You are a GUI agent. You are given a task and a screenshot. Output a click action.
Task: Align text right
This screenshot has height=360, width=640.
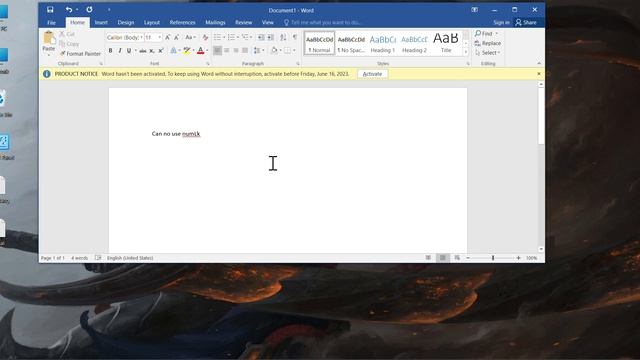pyautogui.click(x=236, y=51)
